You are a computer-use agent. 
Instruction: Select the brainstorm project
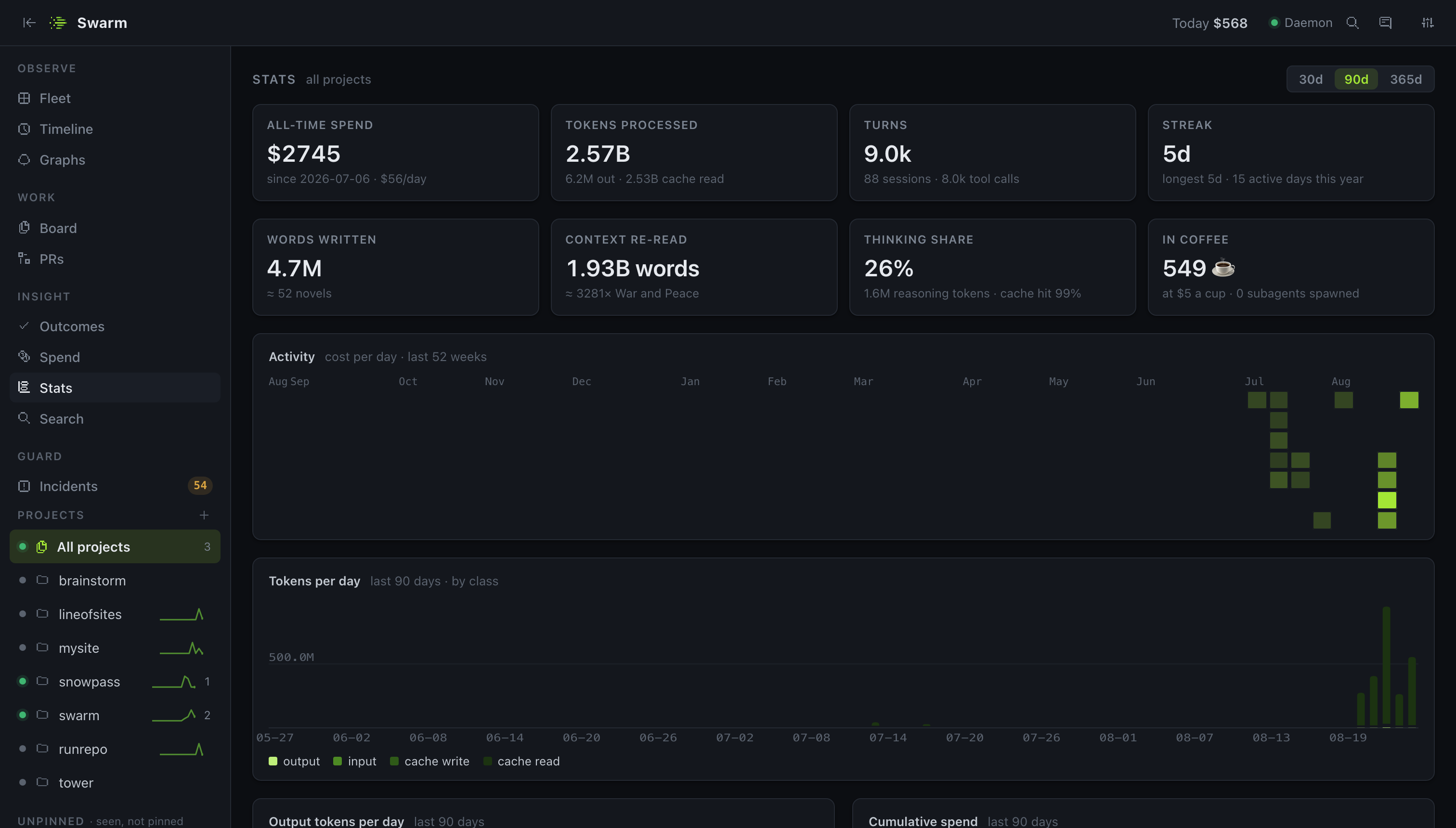[x=115, y=580]
